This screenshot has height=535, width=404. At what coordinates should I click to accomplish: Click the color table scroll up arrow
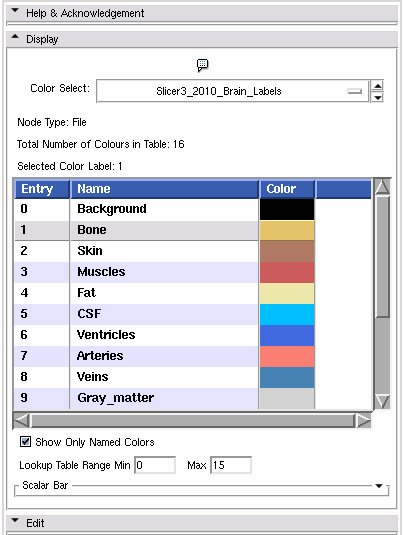point(382,187)
